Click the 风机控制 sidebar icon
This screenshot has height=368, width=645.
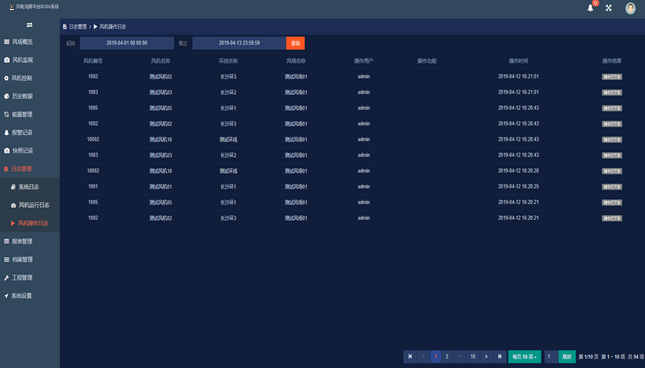[6, 78]
